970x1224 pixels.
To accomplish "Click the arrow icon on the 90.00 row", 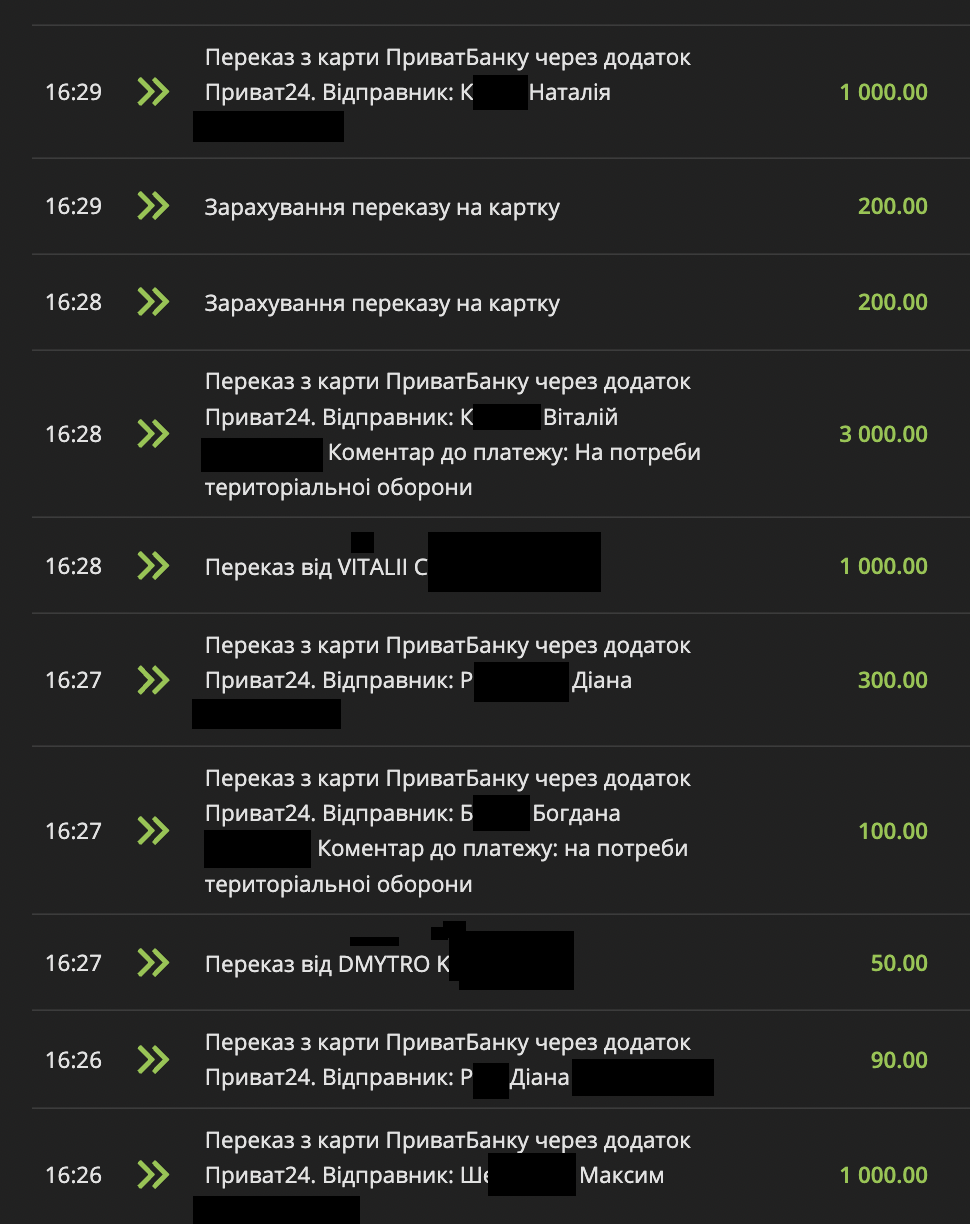I will [x=153, y=1060].
